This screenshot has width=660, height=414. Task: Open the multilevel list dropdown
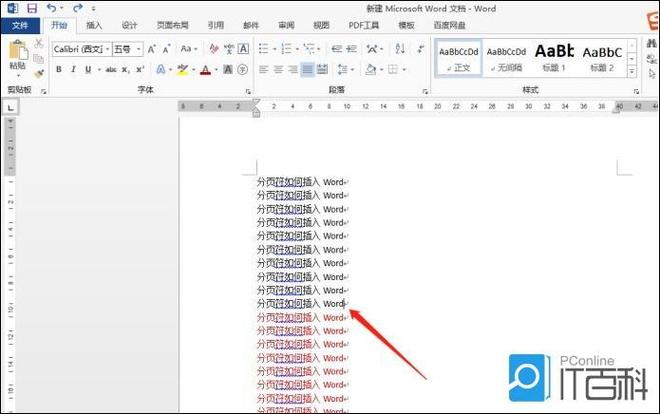(319, 49)
